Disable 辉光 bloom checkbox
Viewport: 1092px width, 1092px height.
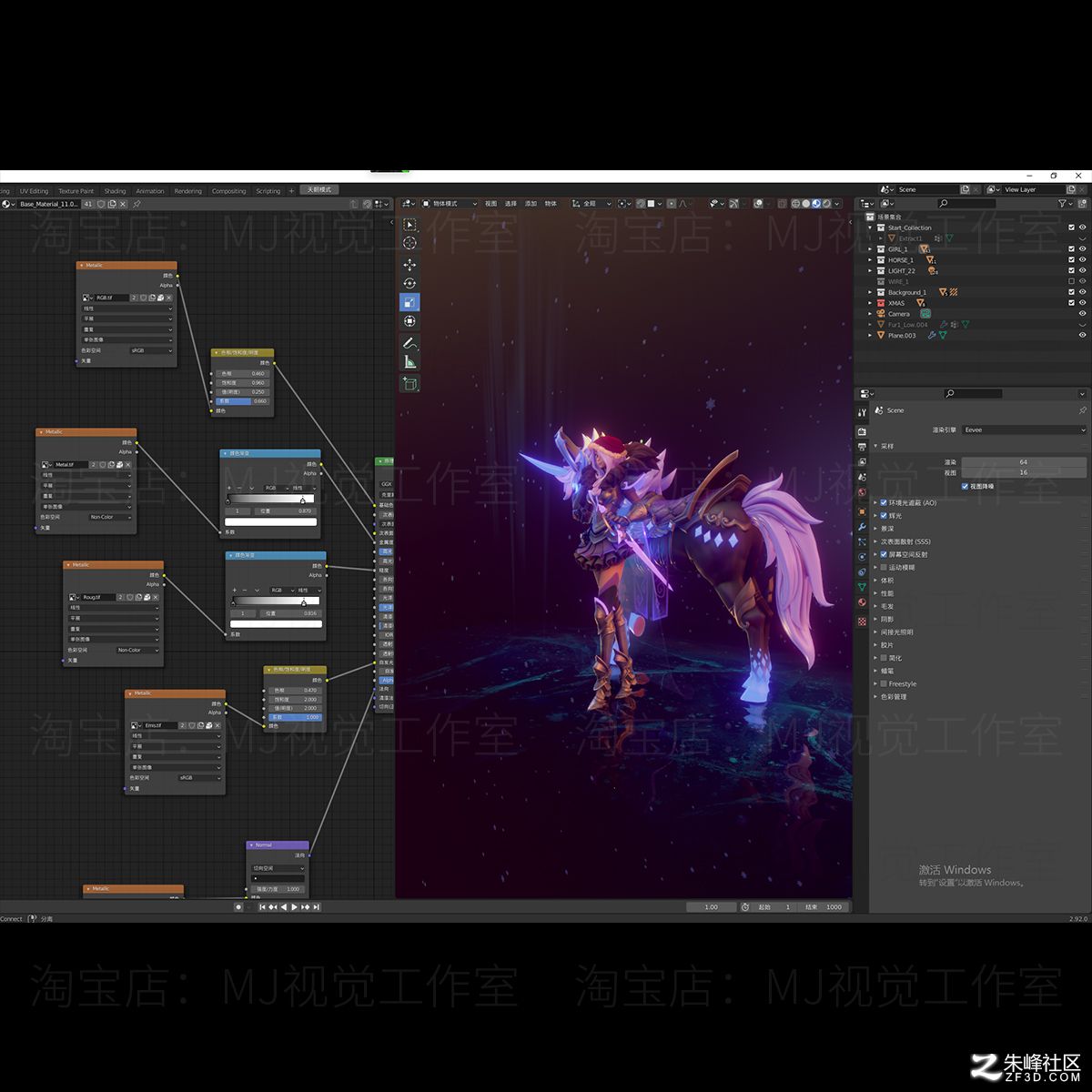[x=884, y=516]
